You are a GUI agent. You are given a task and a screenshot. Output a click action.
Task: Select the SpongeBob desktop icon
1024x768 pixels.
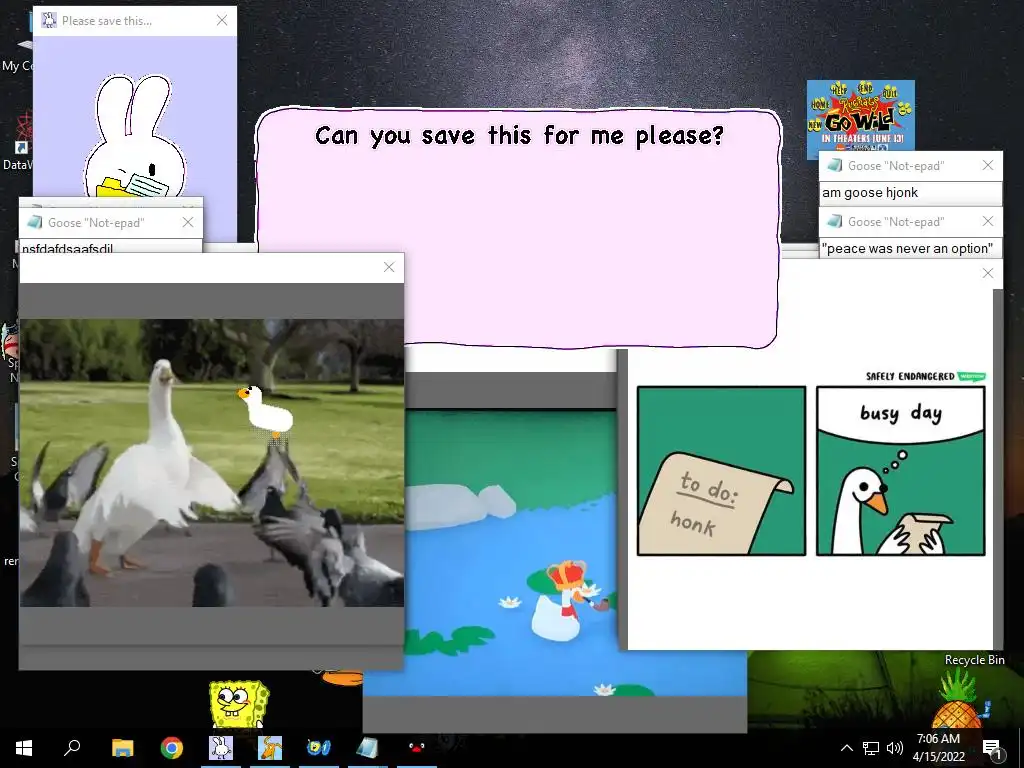(238, 704)
